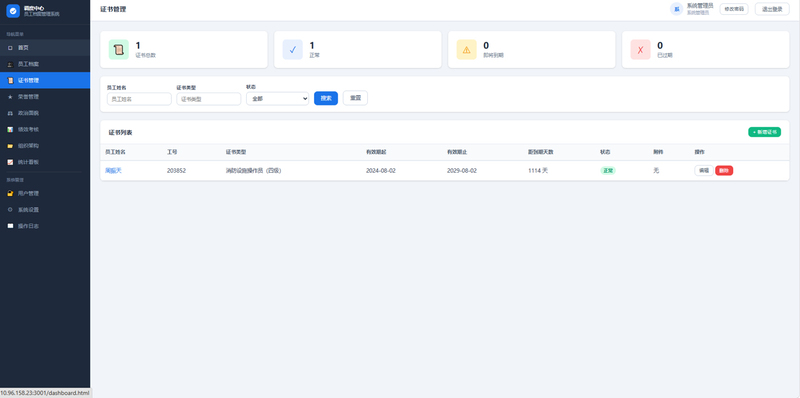Click the red X icon on the 已过期 card
Screen dimensions: 800x398
pos(640,49)
